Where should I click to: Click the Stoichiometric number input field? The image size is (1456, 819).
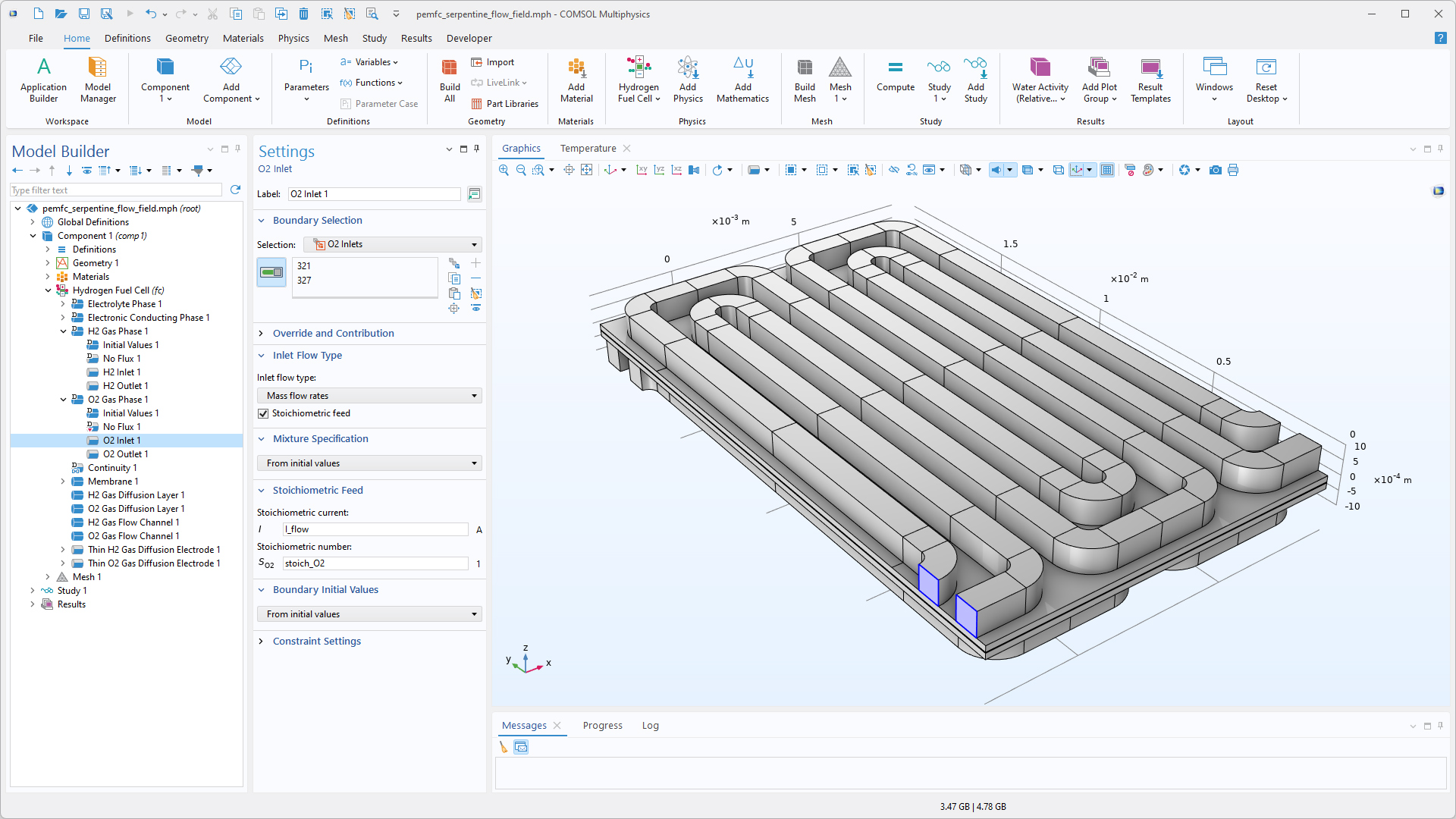coord(375,563)
